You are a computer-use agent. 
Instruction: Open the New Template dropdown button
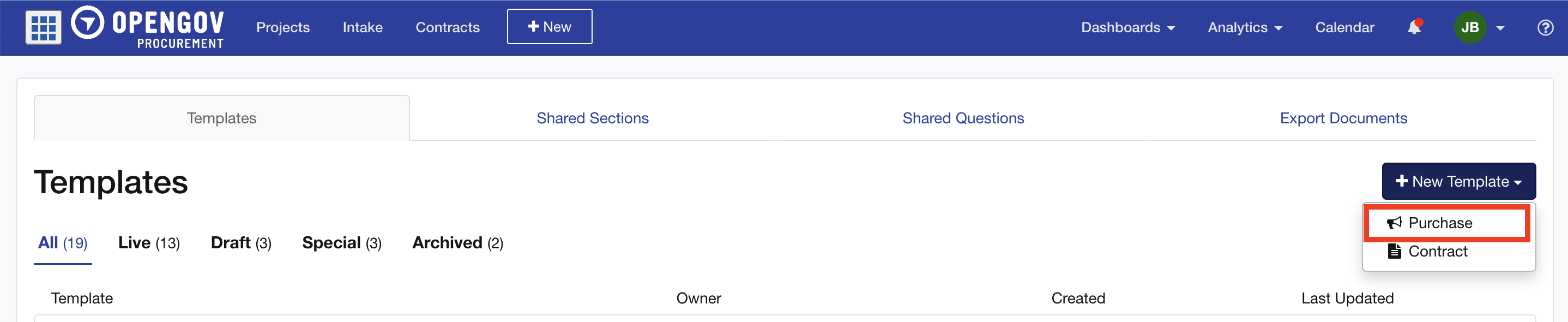(x=1458, y=181)
